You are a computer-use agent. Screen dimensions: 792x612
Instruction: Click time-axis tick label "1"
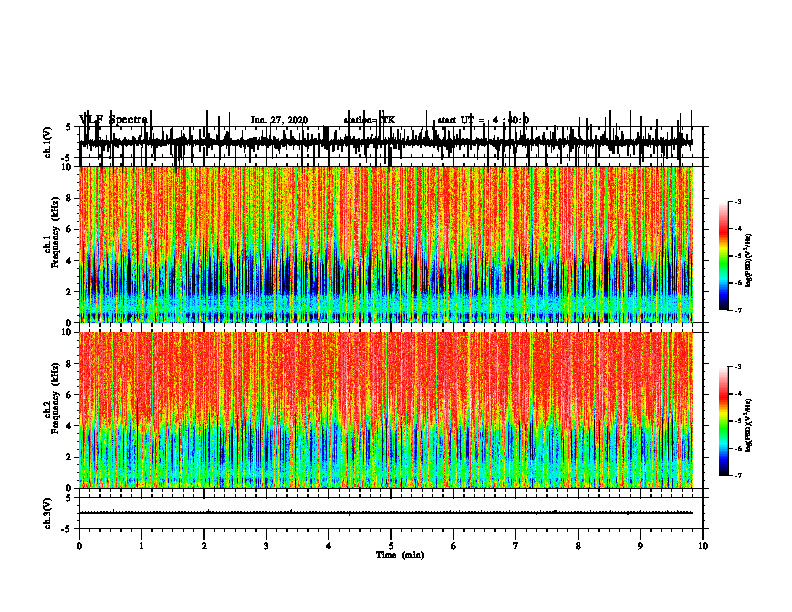pyautogui.click(x=142, y=546)
